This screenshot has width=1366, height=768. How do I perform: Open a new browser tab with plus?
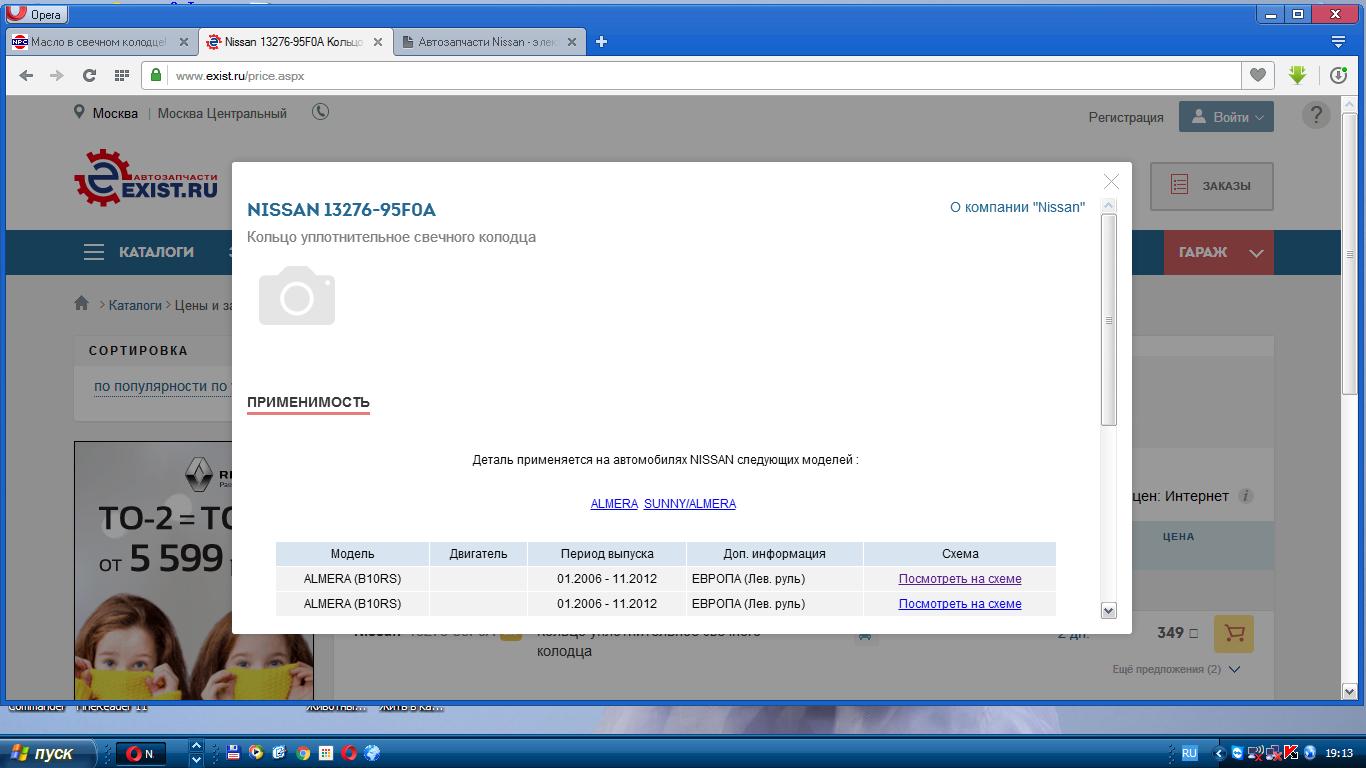tap(601, 42)
